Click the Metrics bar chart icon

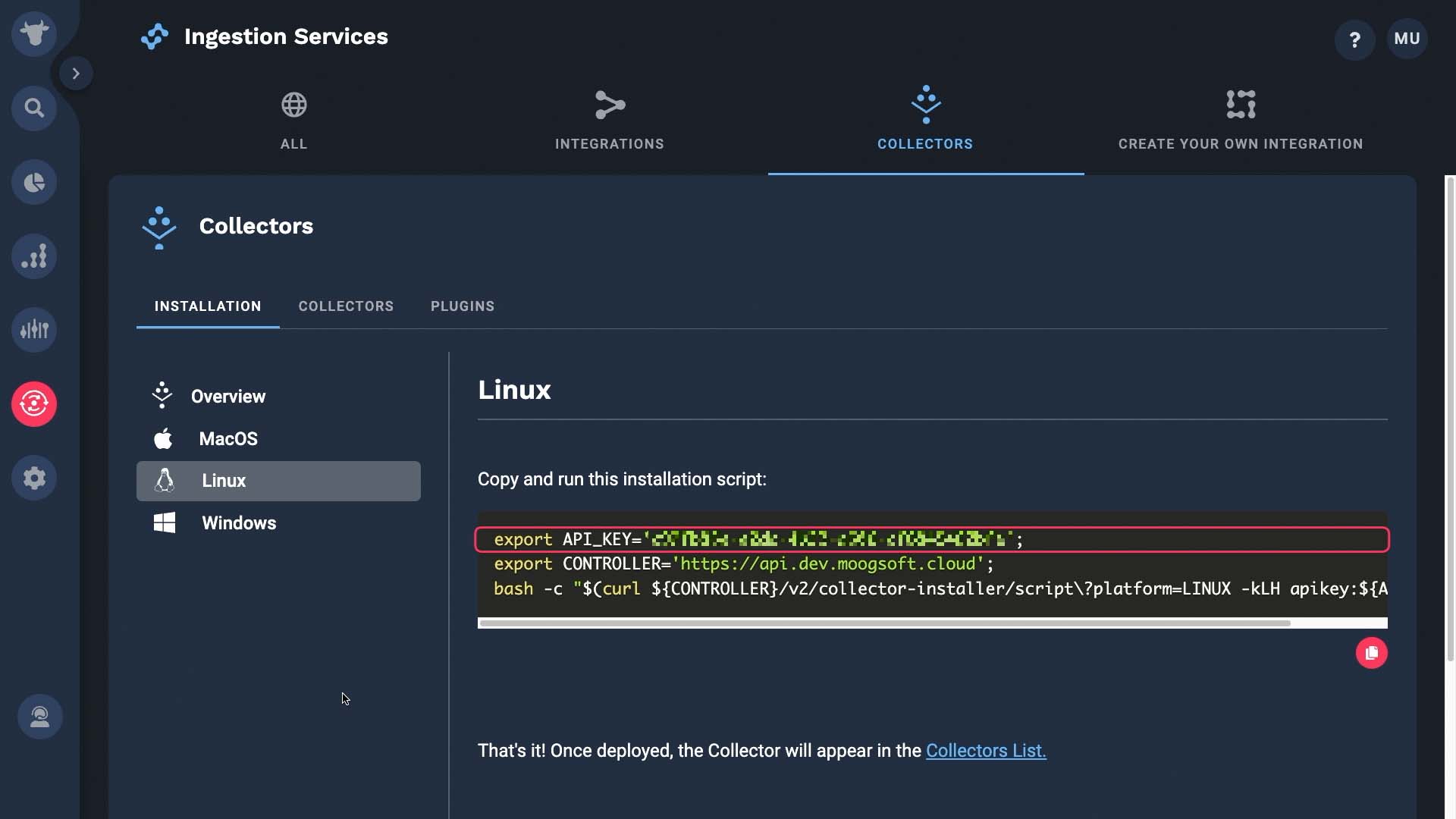[34, 256]
